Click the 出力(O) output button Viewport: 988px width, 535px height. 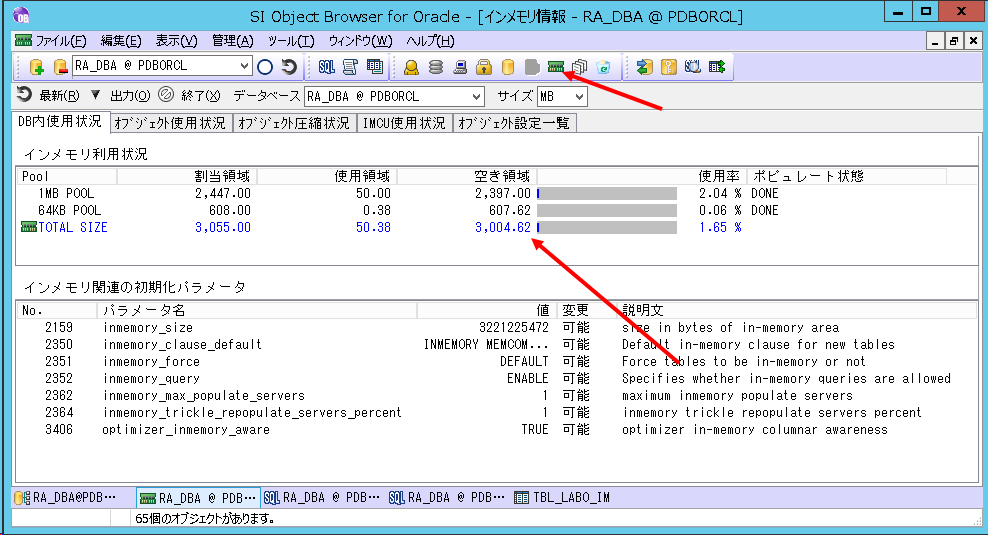coord(120,96)
